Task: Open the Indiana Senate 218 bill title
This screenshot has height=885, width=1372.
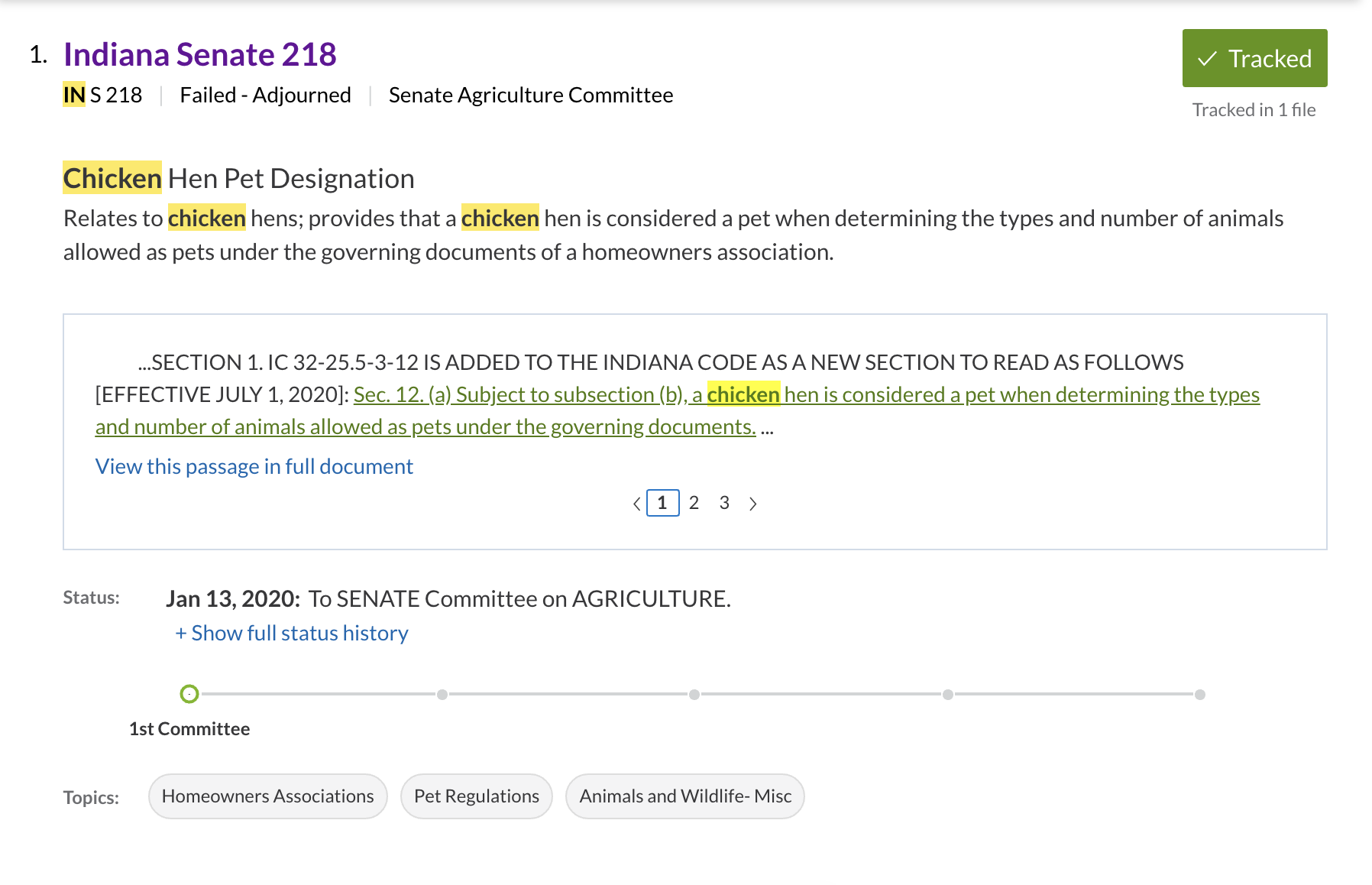Action: pos(199,55)
